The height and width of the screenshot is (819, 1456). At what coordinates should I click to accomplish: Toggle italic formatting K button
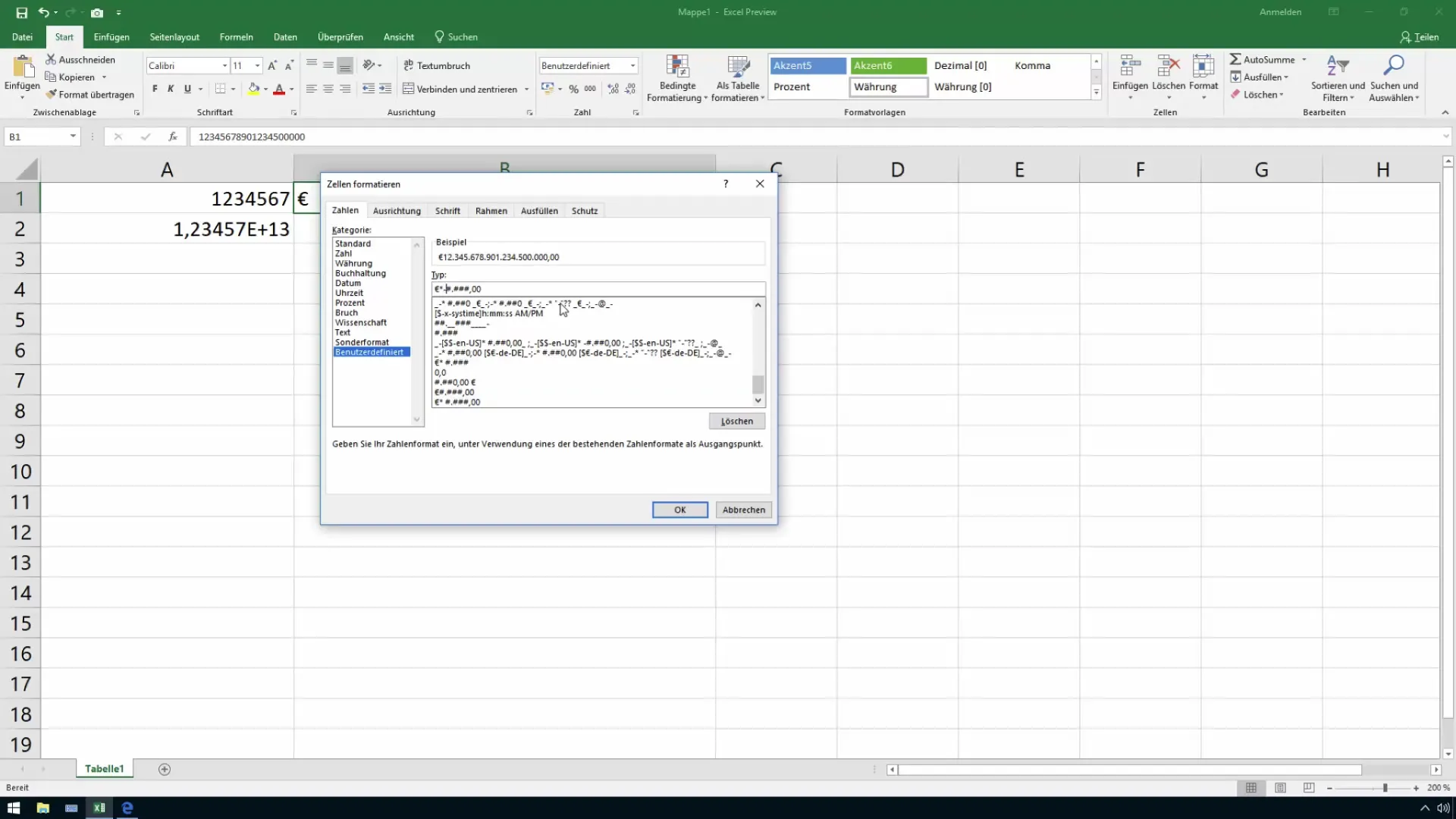pyautogui.click(x=171, y=89)
